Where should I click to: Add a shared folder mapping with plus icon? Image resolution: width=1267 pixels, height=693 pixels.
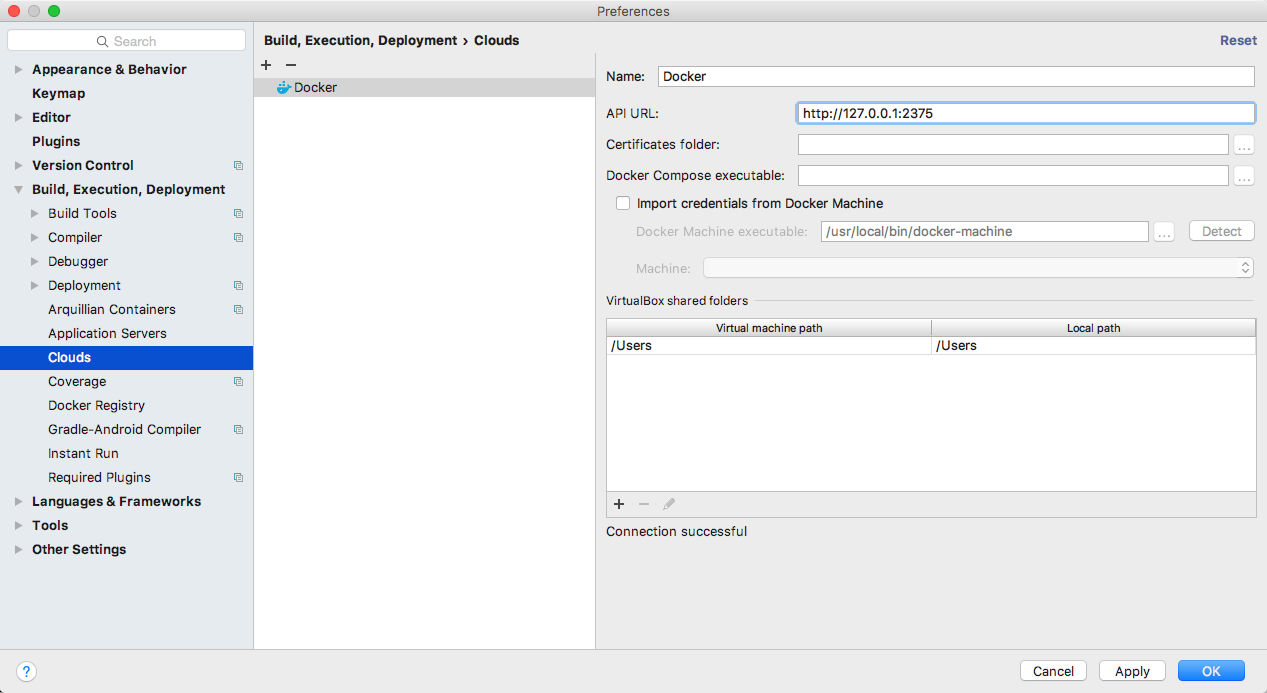pos(619,504)
